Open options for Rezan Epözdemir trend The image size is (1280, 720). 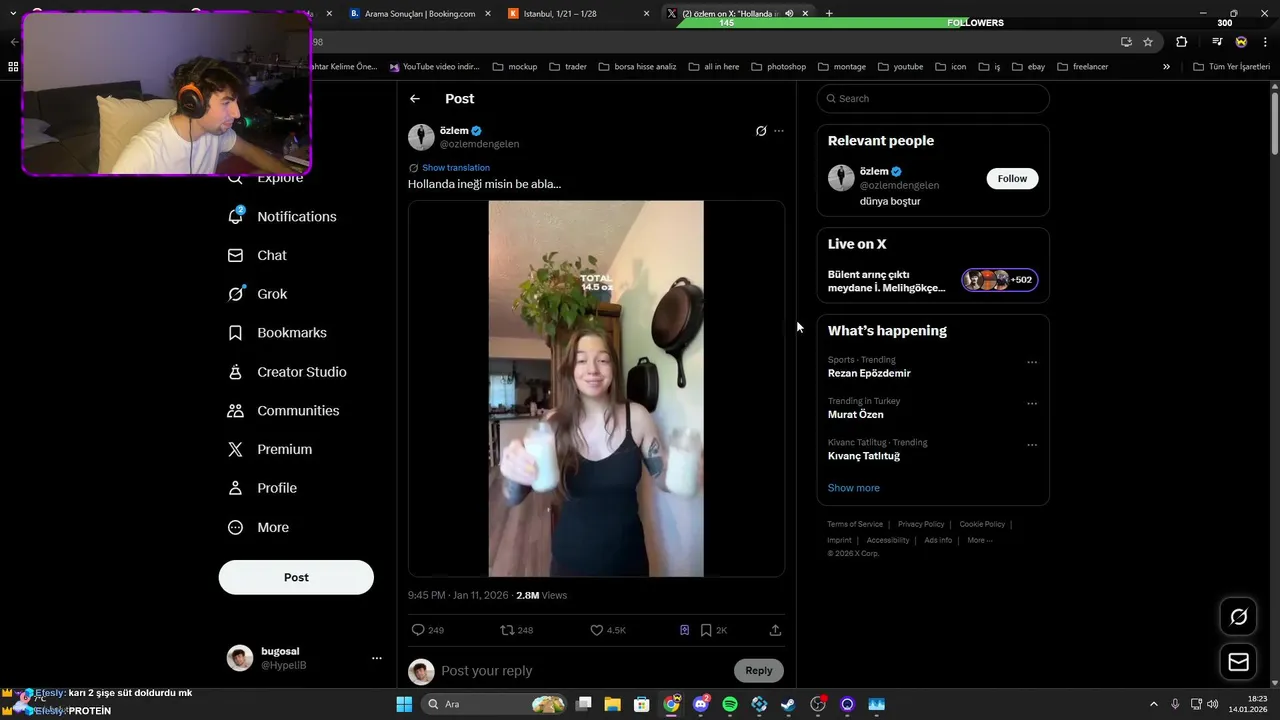tap(1032, 363)
